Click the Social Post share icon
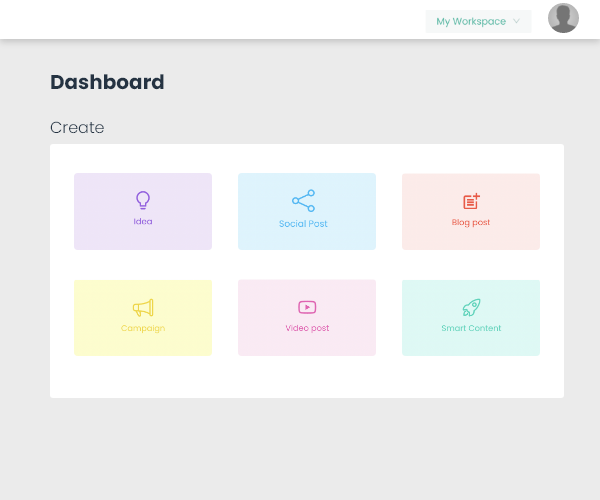Image resolution: width=600 pixels, height=500 pixels. click(x=303, y=201)
